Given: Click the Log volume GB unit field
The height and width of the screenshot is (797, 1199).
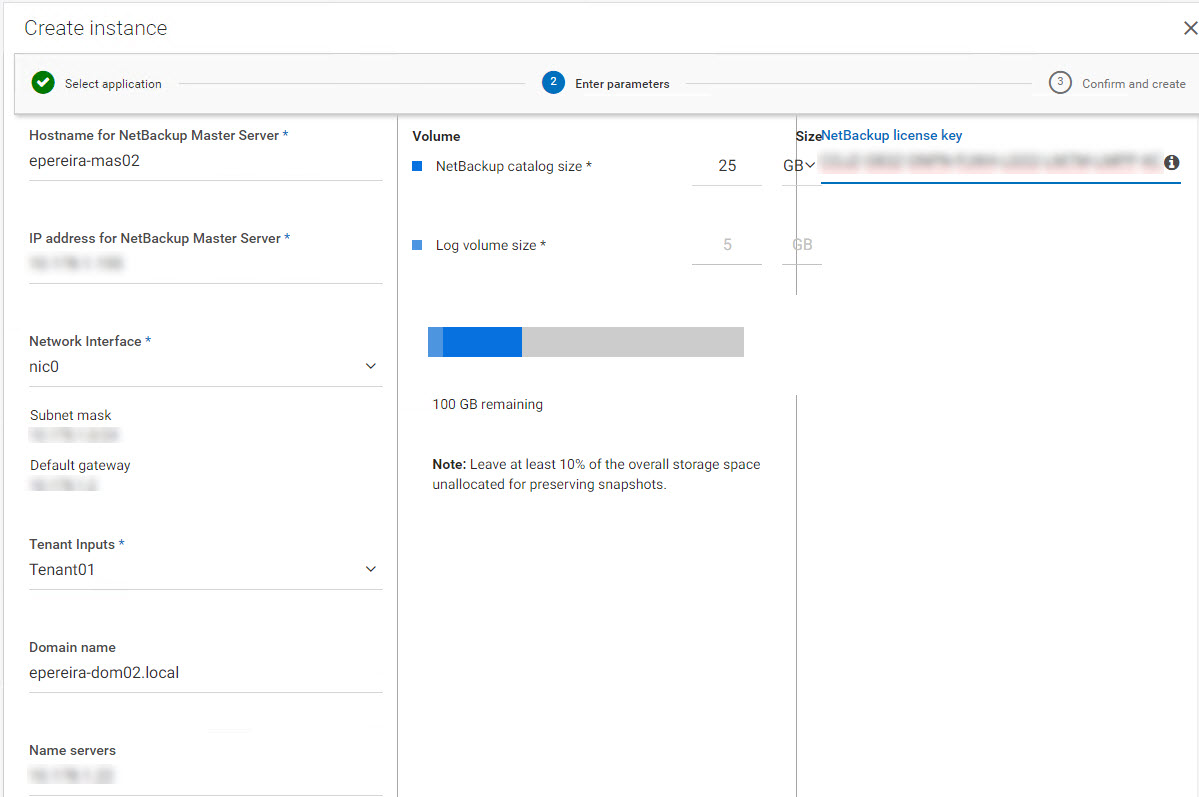Looking at the screenshot, I should 801,245.
